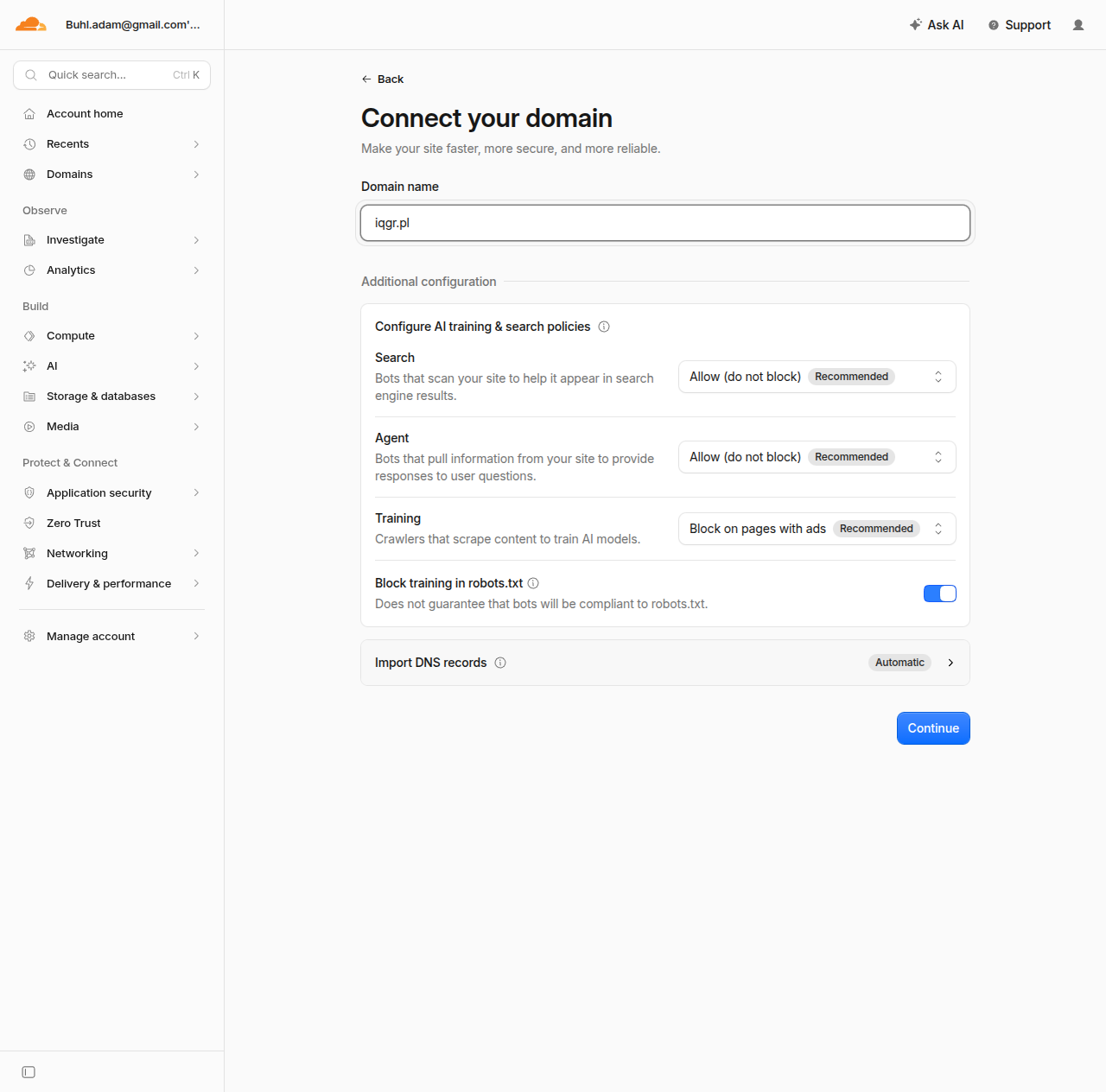Expand the Networking chevron

[x=196, y=554]
